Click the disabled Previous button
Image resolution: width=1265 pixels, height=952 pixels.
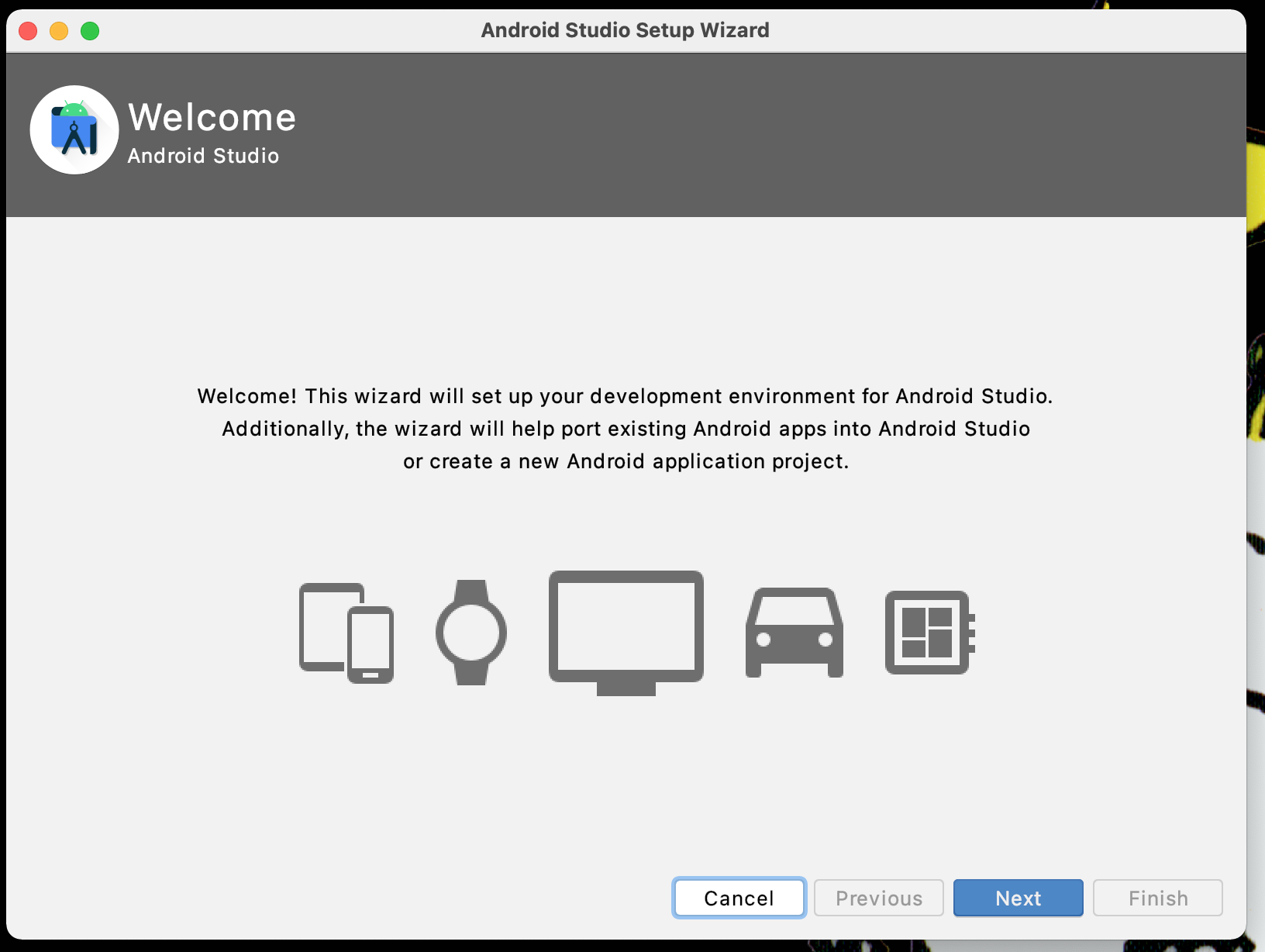pos(878,898)
